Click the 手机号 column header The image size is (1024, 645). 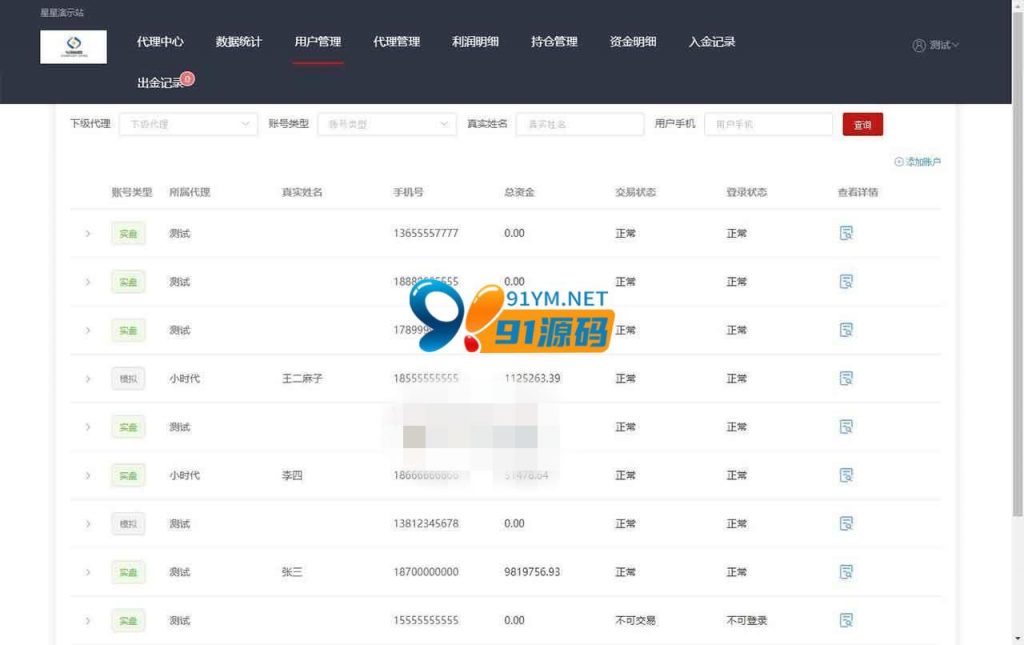[x=408, y=192]
